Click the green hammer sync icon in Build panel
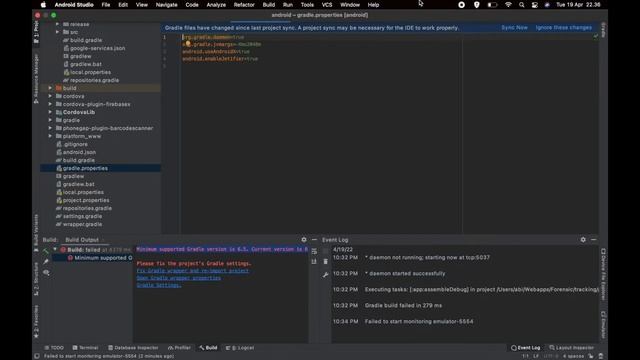The width and height of the screenshot is (640, 360). tap(45, 250)
